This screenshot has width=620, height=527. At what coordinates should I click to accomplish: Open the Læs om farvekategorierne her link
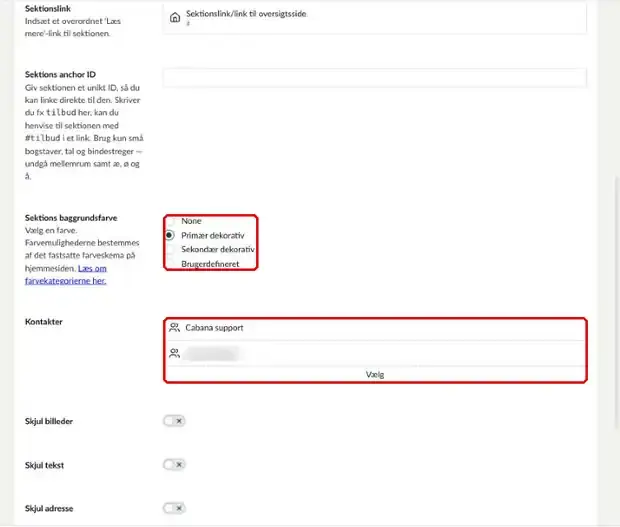66,274
